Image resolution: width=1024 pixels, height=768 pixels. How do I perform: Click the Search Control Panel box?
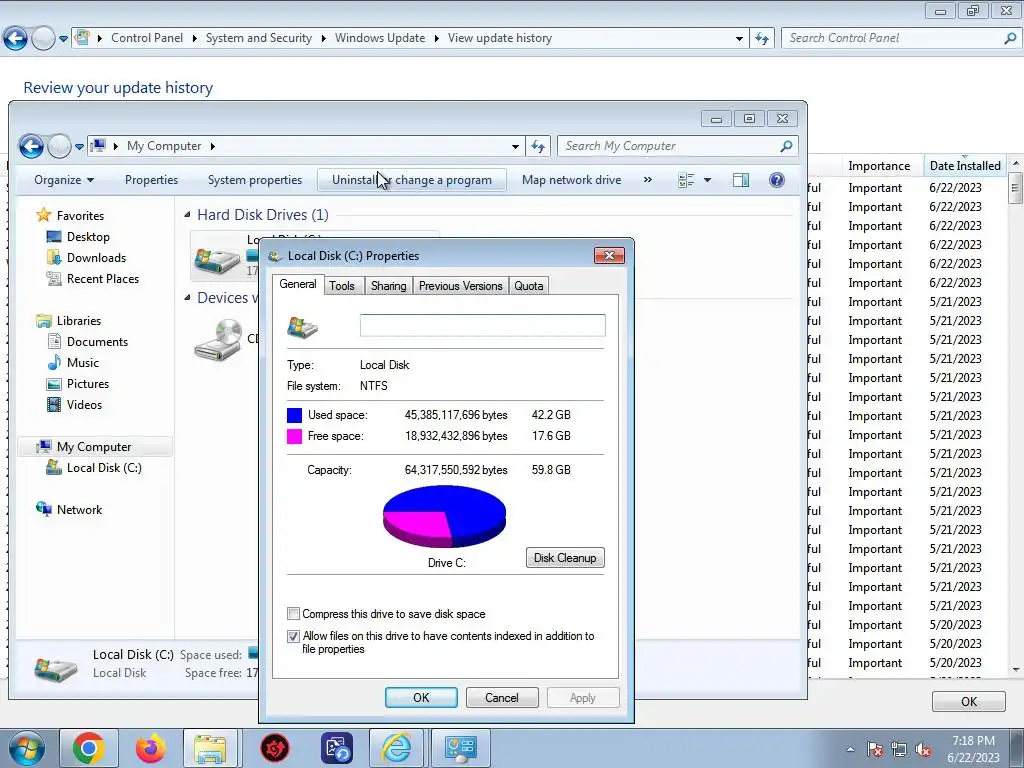point(902,39)
